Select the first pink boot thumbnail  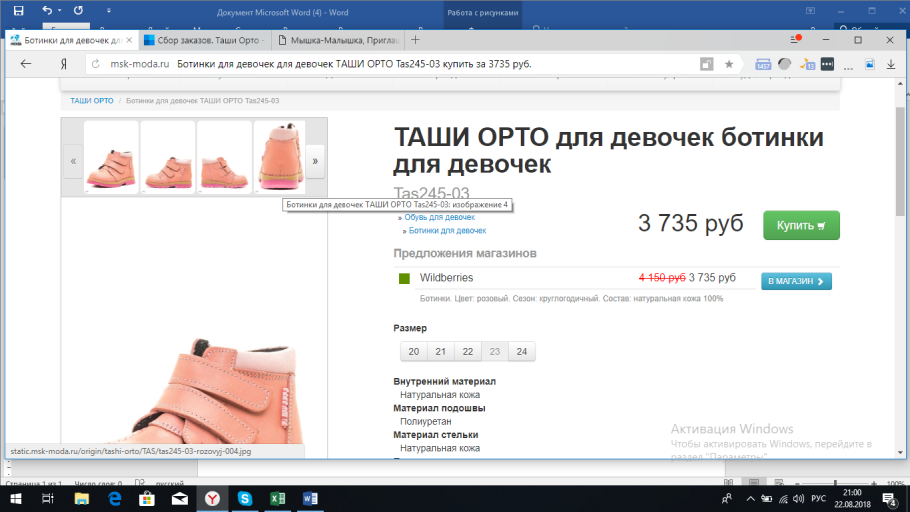pyautogui.click(x=111, y=158)
